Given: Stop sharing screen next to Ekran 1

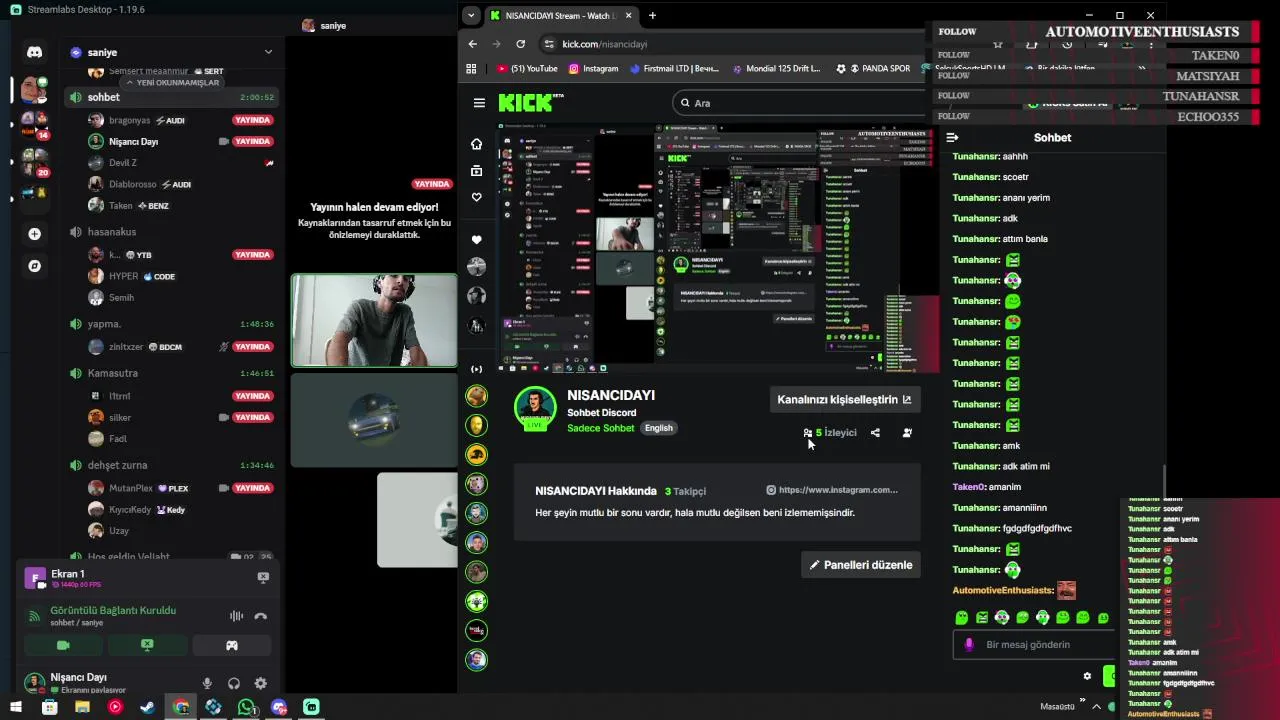Looking at the screenshot, I should tap(263, 577).
